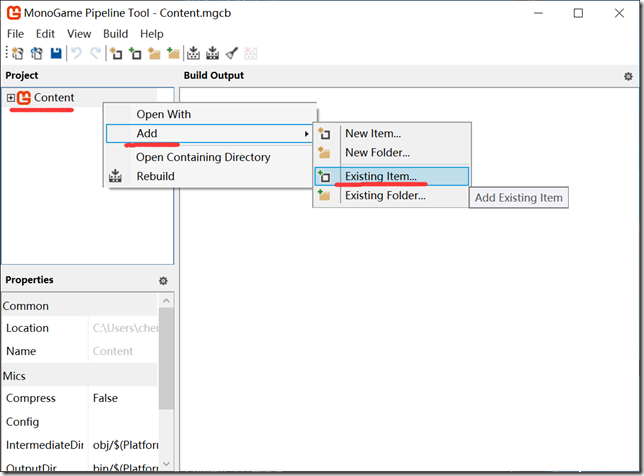Click the New project toolbar icon
The width and height of the screenshot is (644, 476).
coord(17,54)
